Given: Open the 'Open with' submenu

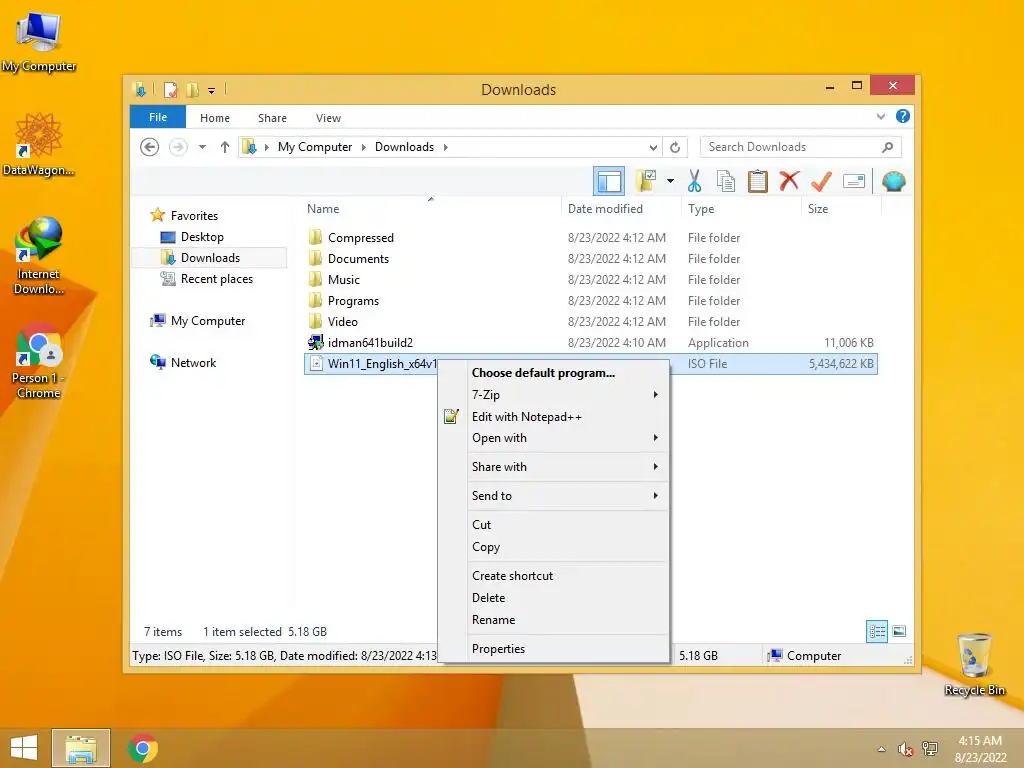Looking at the screenshot, I should coord(554,438).
